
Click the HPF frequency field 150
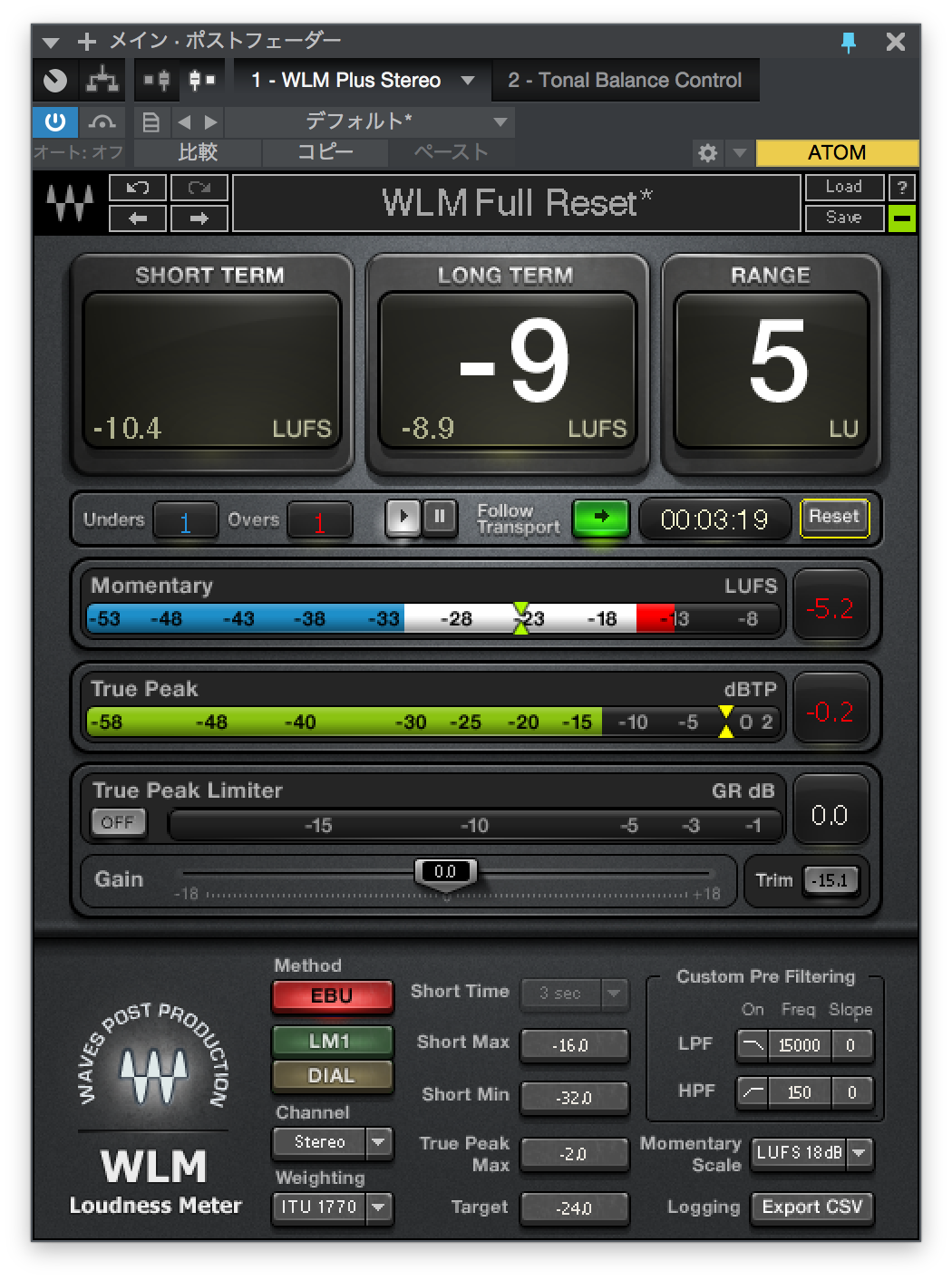(x=800, y=1092)
